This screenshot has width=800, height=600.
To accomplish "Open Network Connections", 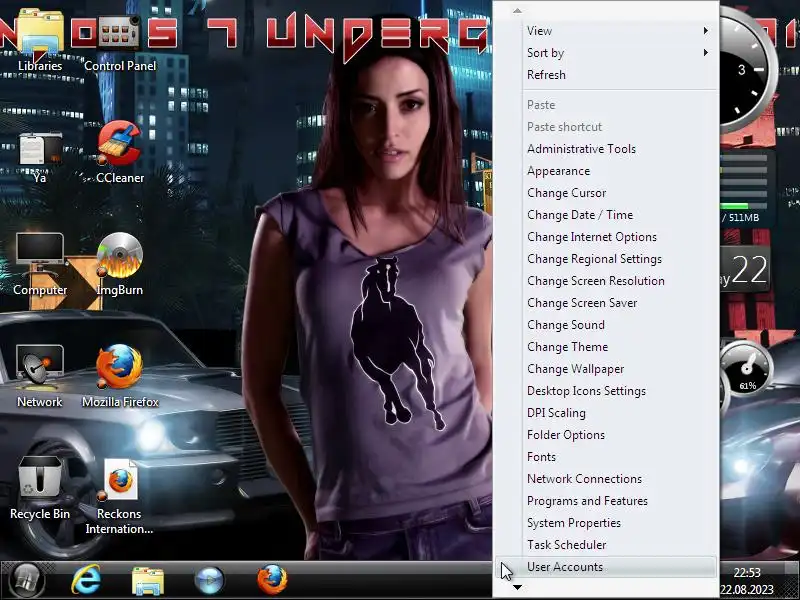I will coord(619,478).
